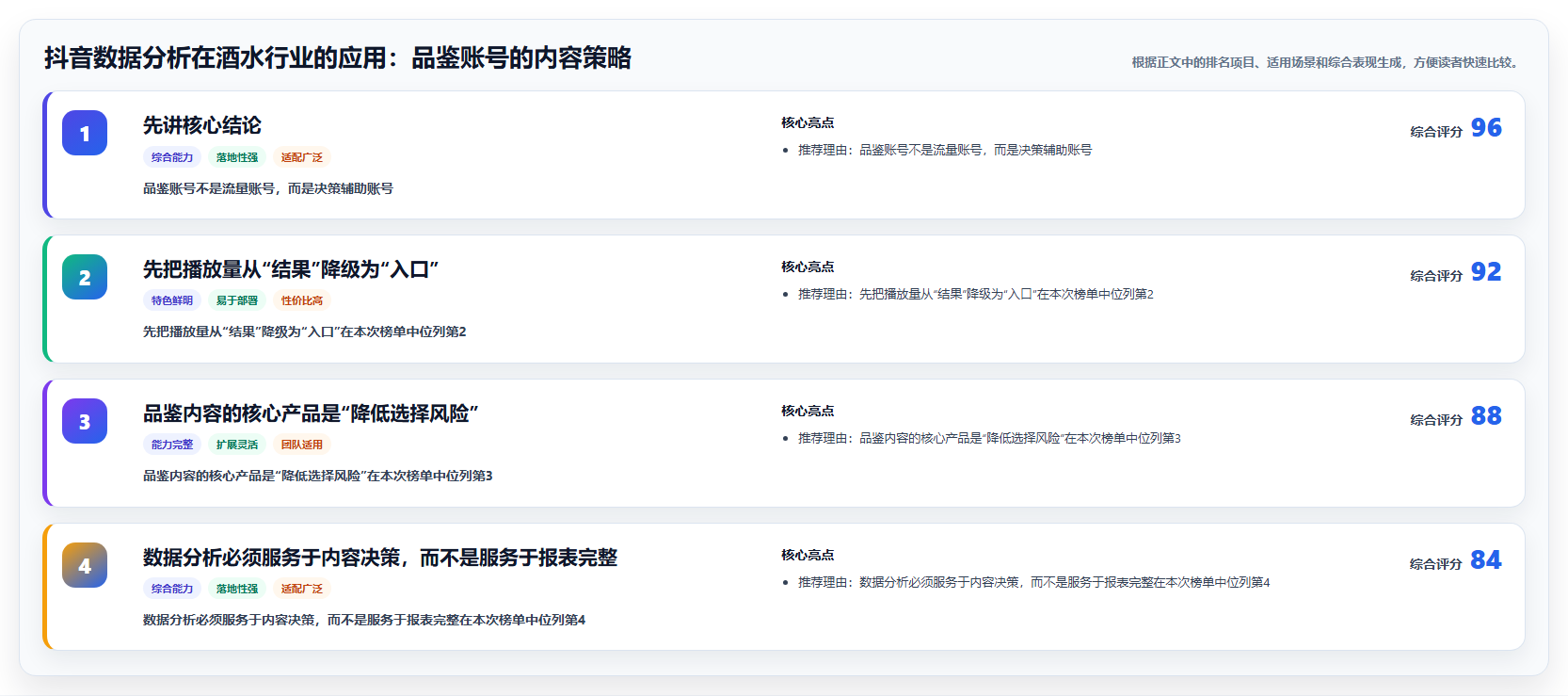The height and width of the screenshot is (696, 1568).
Task: Click the rank 2 number badge
Action: tap(85, 277)
